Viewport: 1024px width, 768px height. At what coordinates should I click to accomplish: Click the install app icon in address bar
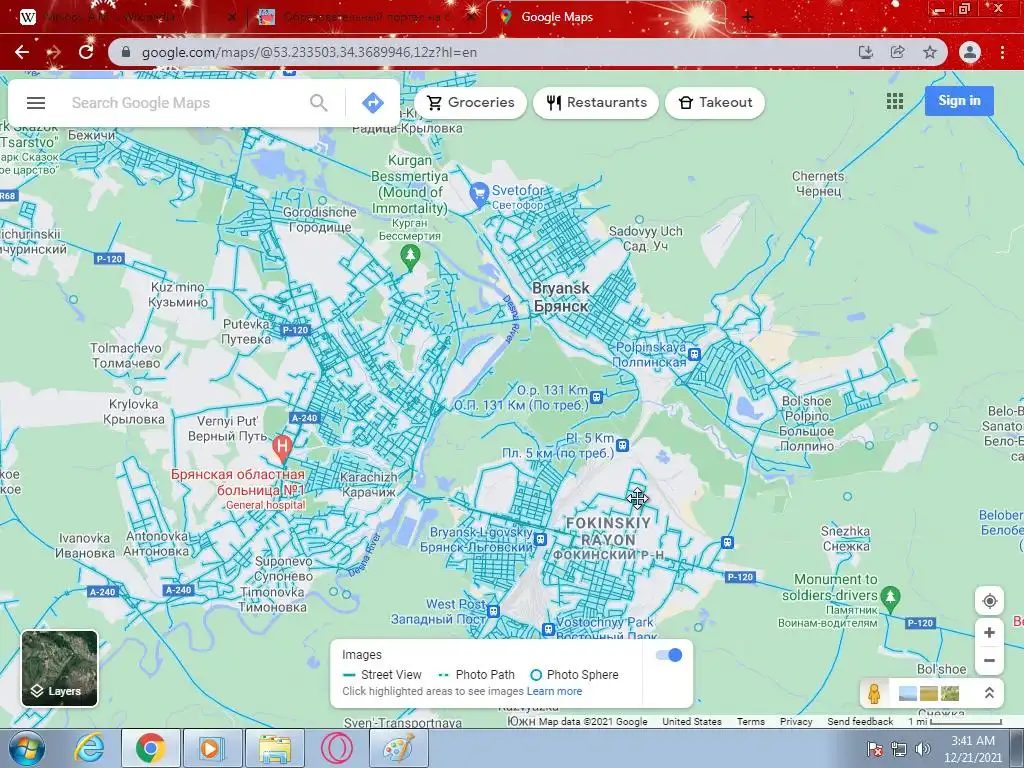coord(865,52)
